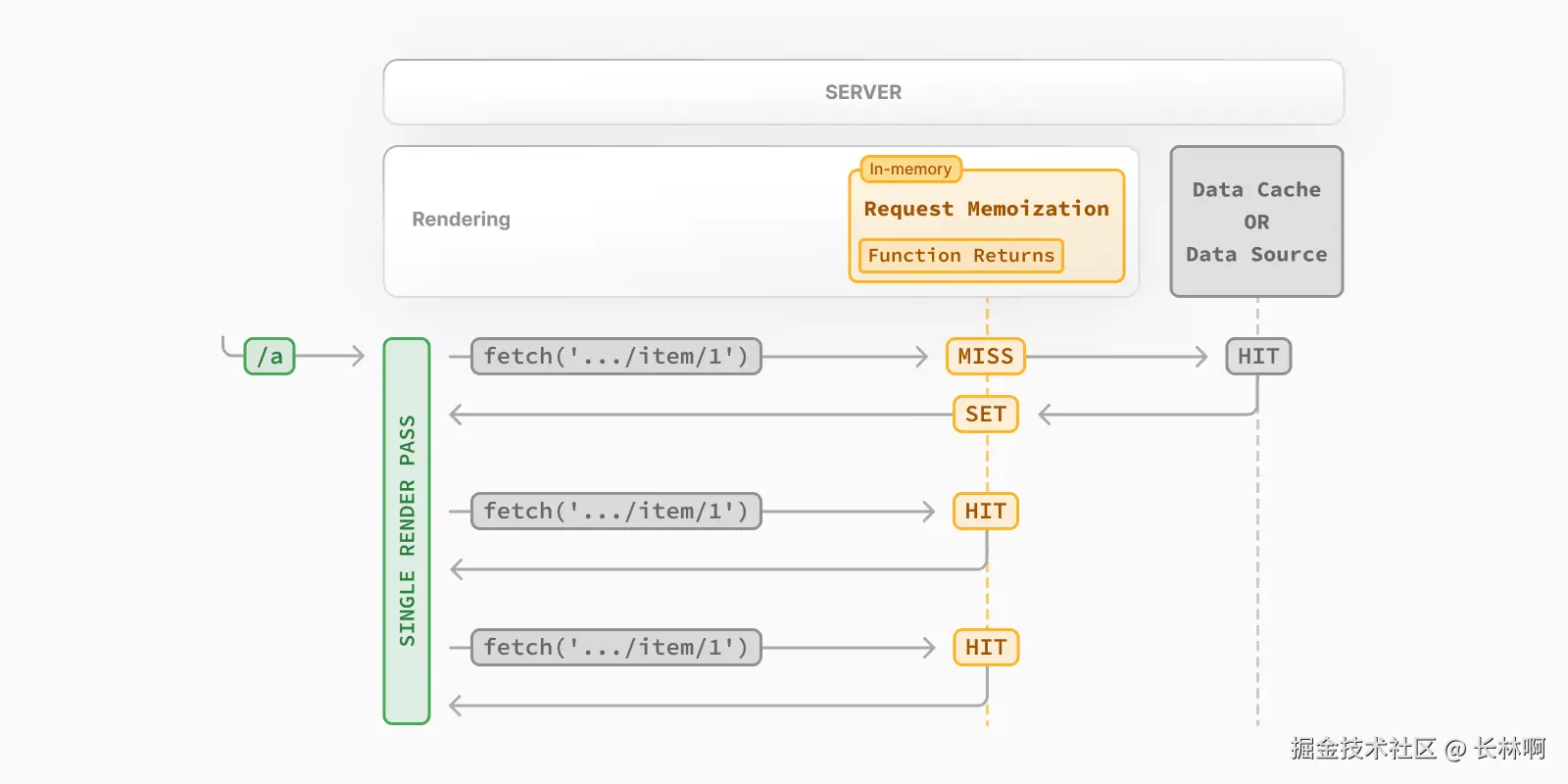Select the In-memory tag
Screen dimensions: 1568x784
(x=910, y=170)
